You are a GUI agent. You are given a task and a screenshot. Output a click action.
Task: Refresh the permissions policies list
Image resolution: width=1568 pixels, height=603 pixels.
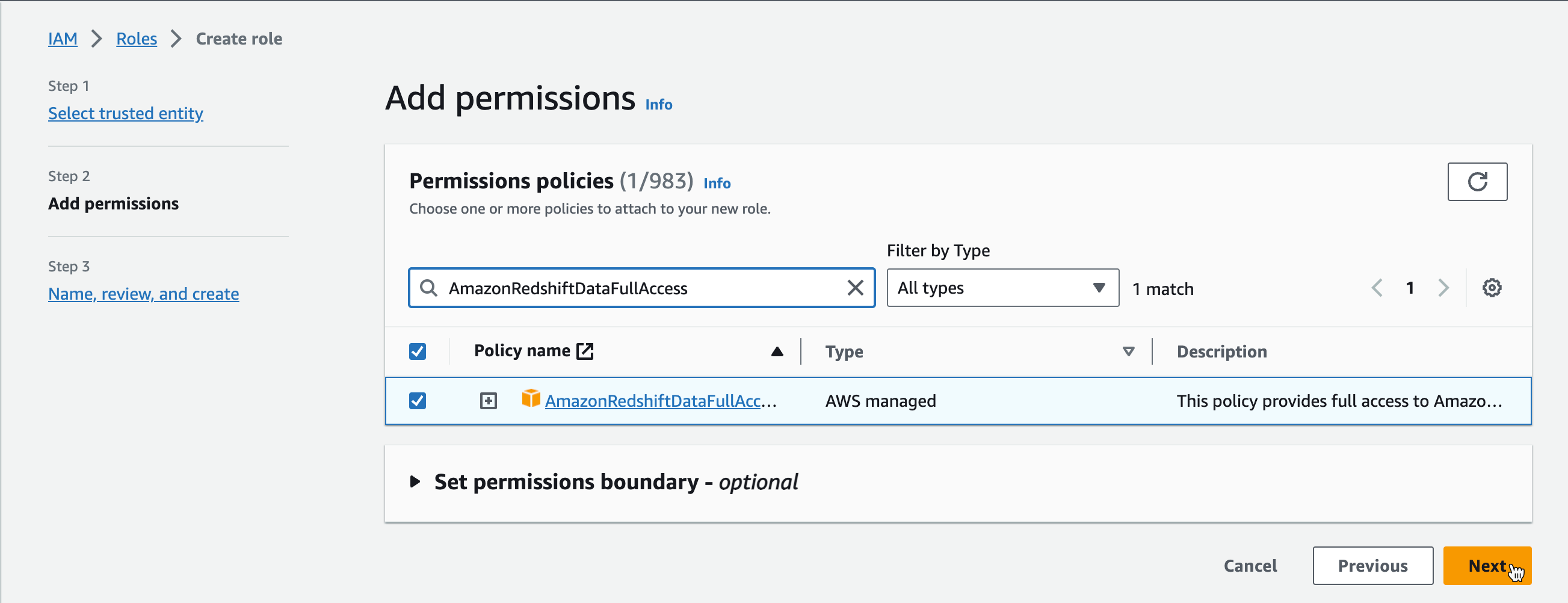point(1477,182)
